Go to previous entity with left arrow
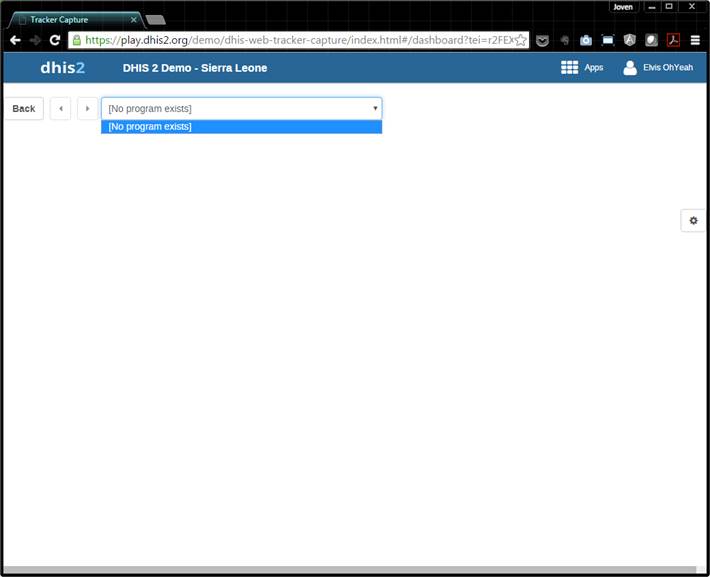The width and height of the screenshot is (710, 577). [x=61, y=109]
